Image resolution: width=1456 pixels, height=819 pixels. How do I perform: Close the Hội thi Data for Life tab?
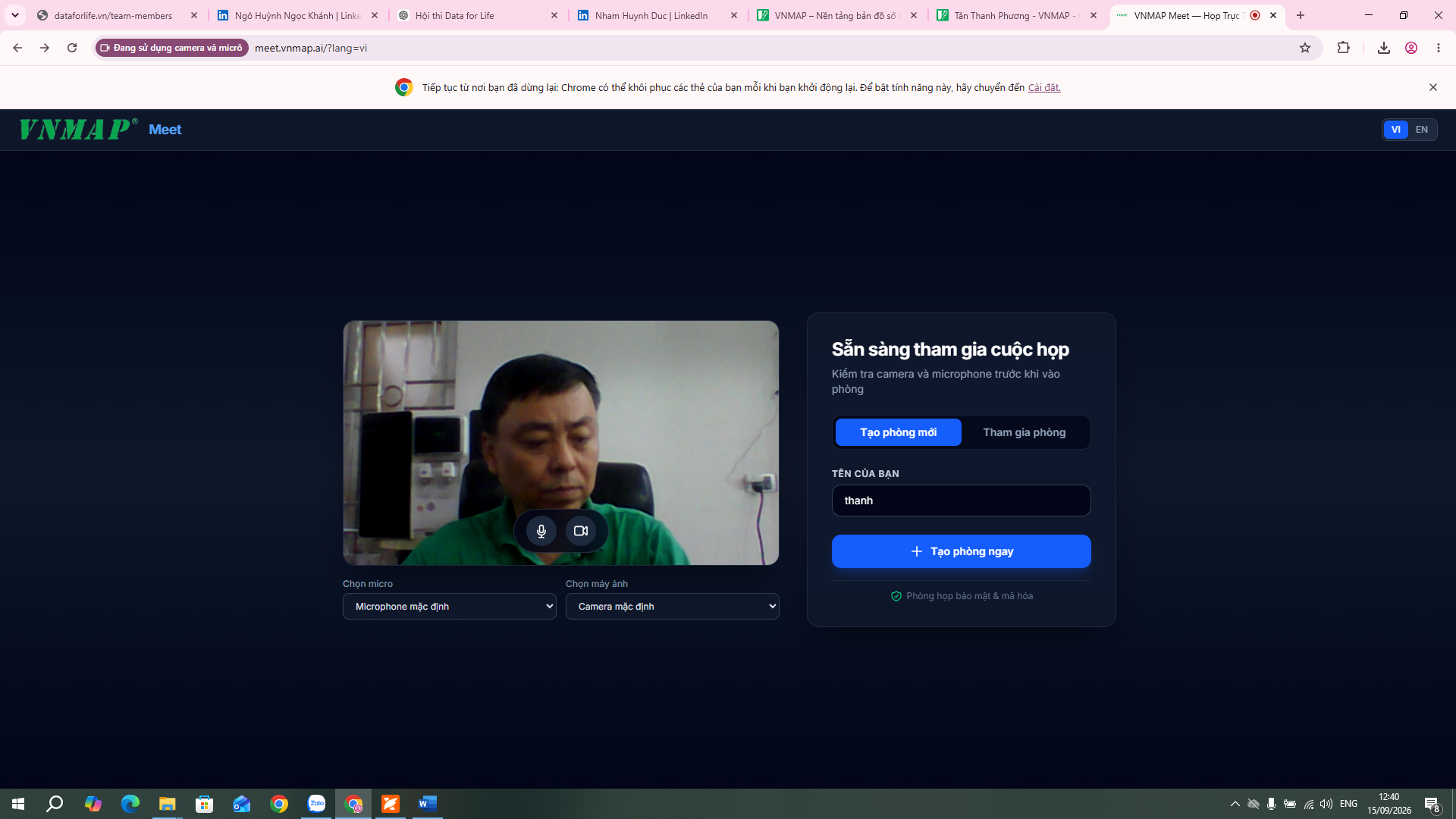(554, 15)
